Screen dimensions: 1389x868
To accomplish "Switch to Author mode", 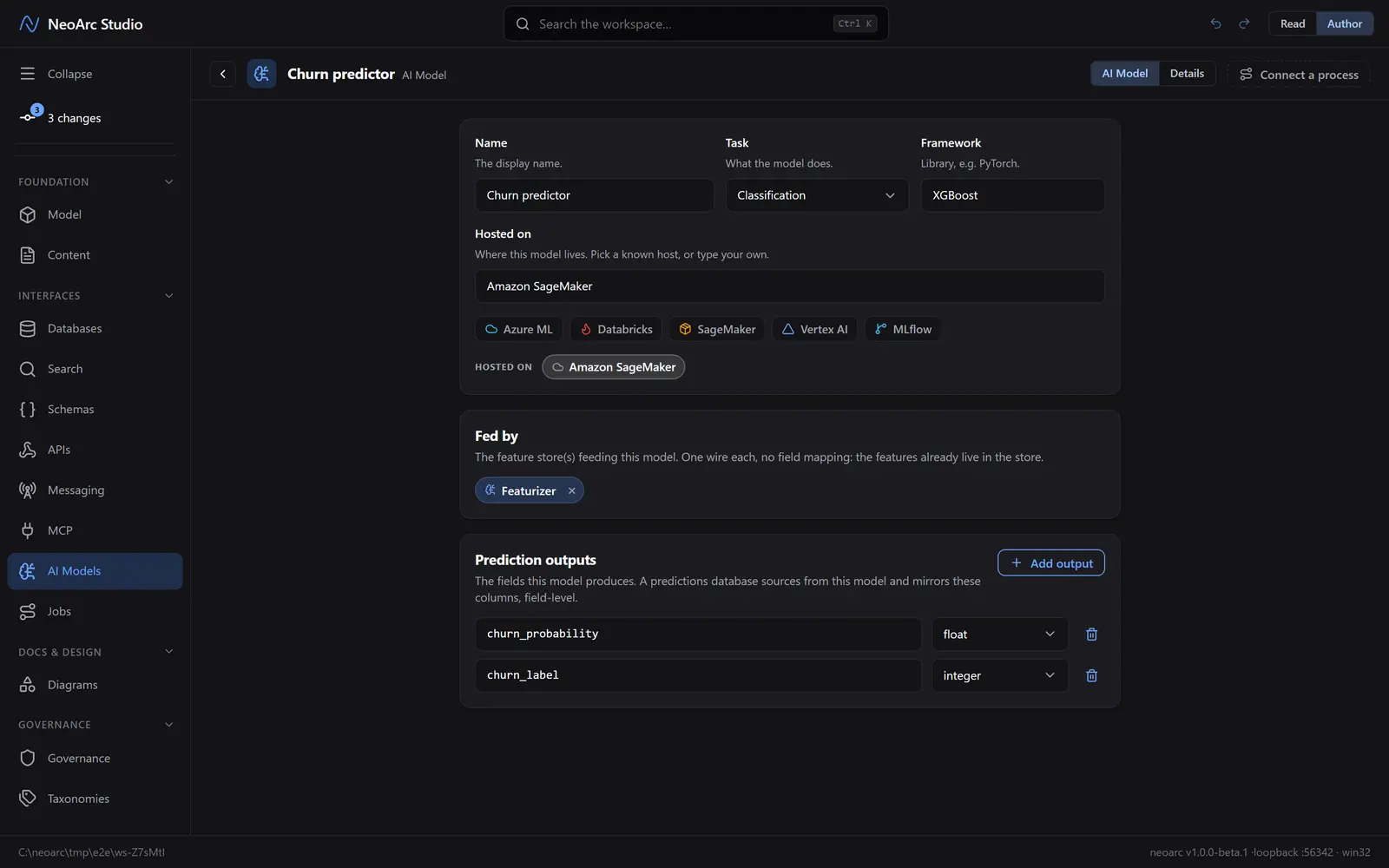I will coord(1345,23).
